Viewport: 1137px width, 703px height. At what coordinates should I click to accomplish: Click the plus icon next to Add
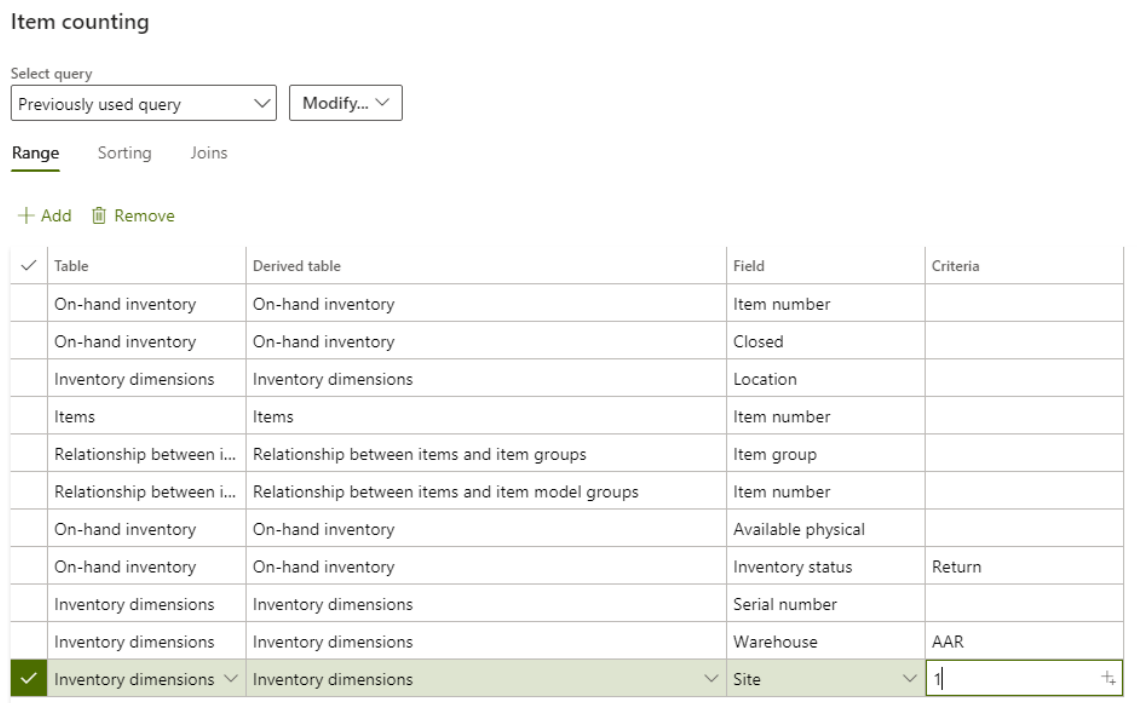[x=25, y=216]
